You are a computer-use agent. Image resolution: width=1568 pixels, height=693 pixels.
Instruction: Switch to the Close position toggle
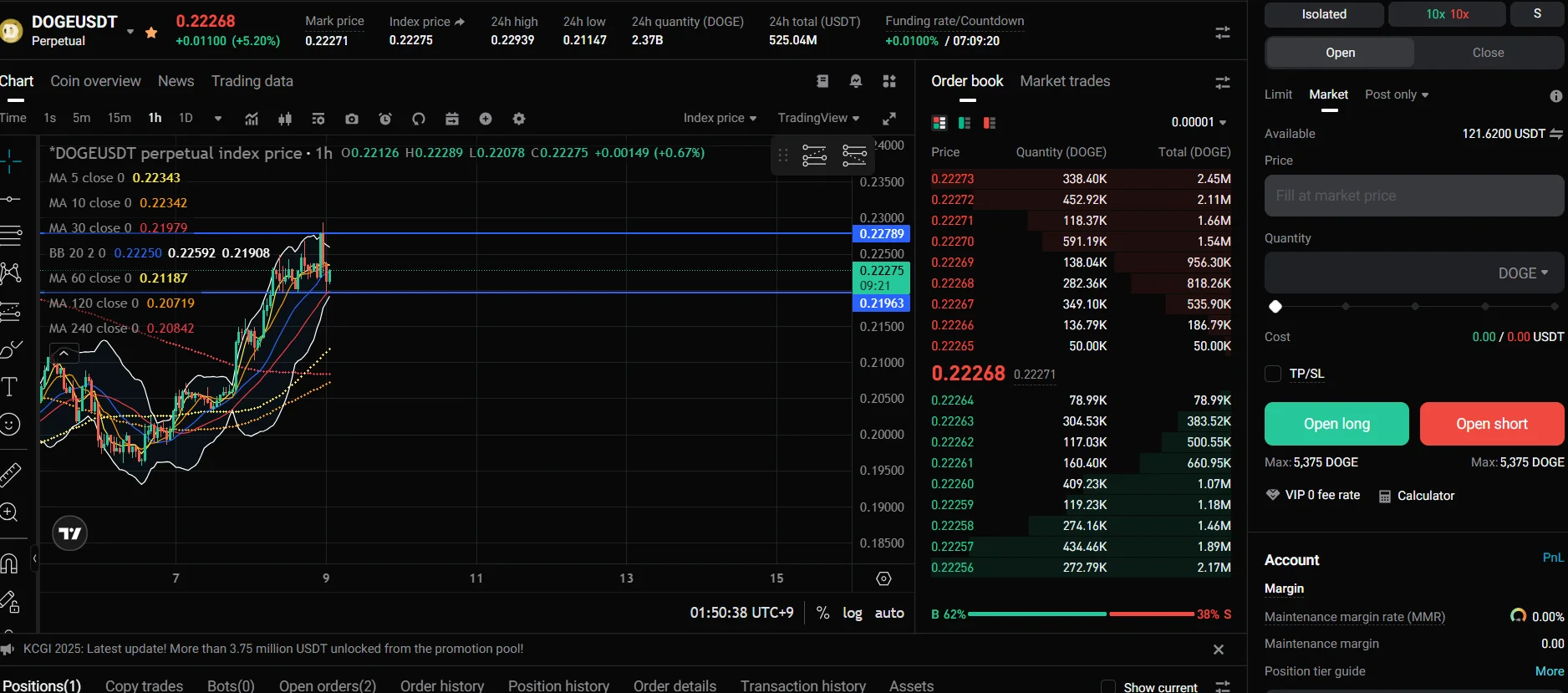[1488, 53]
